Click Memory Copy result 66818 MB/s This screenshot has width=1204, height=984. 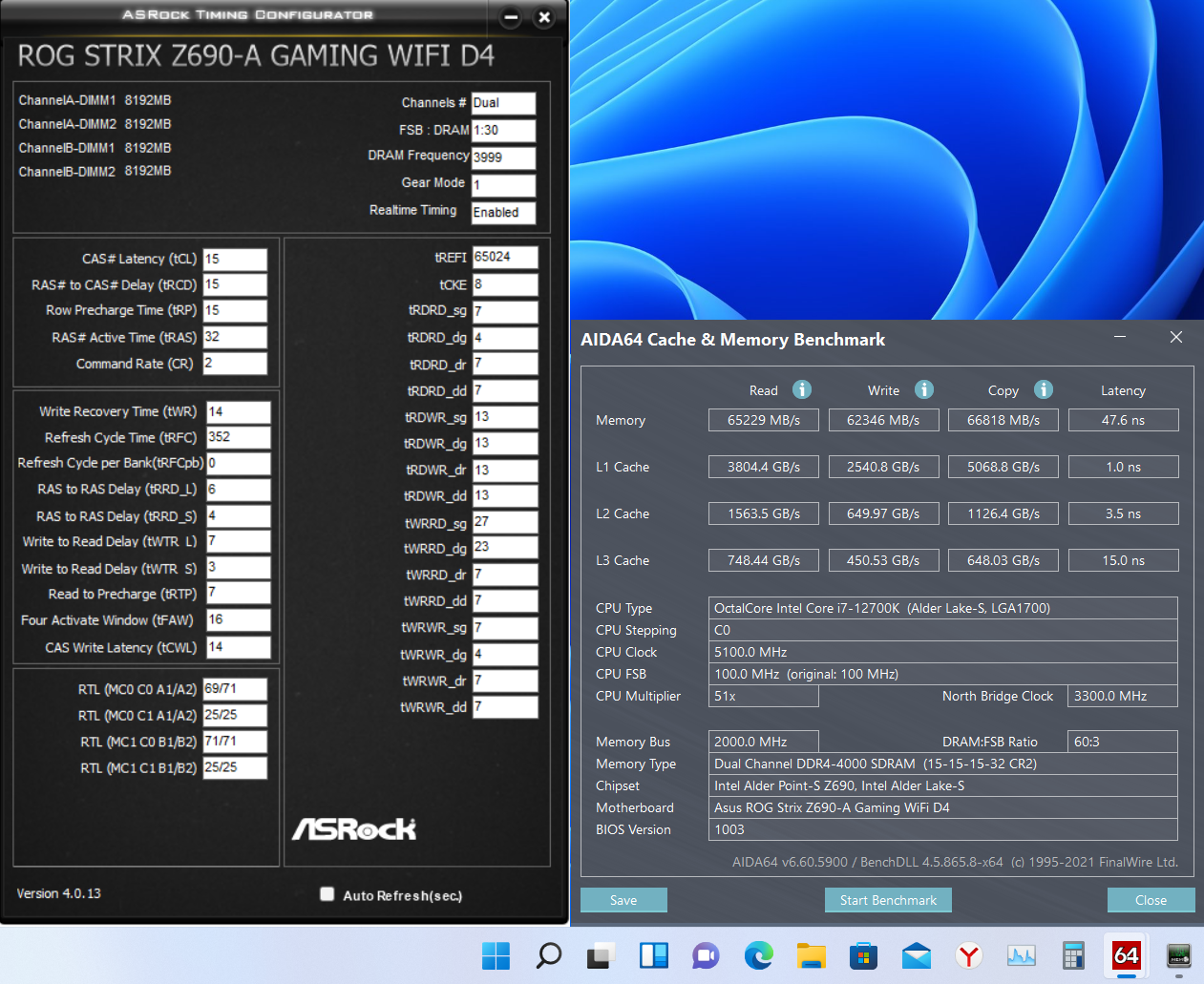[1003, 420]
